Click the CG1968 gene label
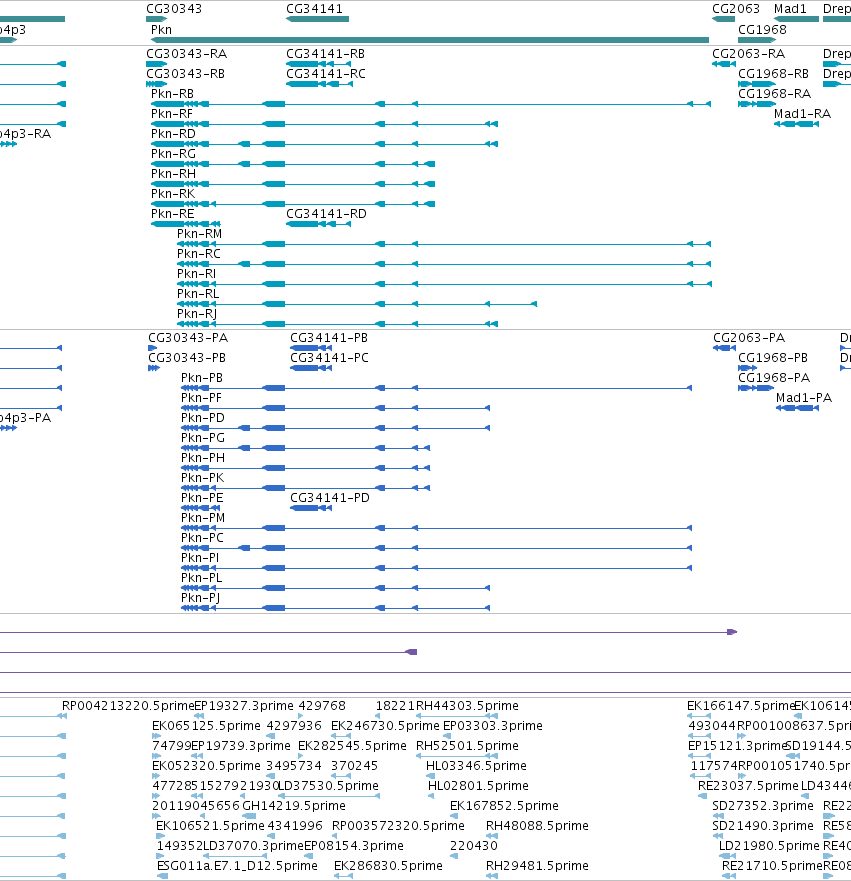Viewport: 851px width, 881px height. point(762,29)
